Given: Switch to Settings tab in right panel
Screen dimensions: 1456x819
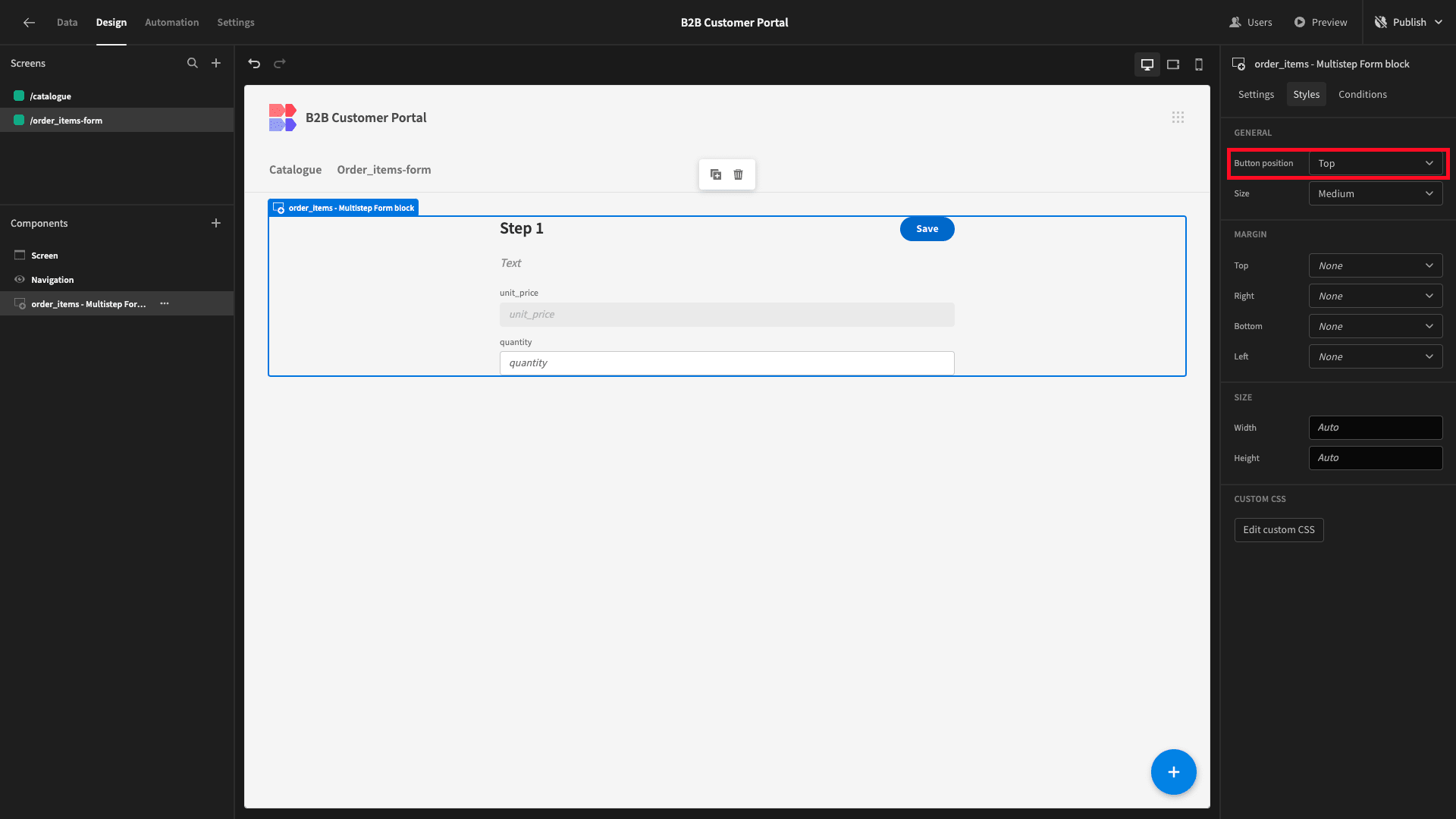Looking at the screenshot, I should (x=1256, y=95).
